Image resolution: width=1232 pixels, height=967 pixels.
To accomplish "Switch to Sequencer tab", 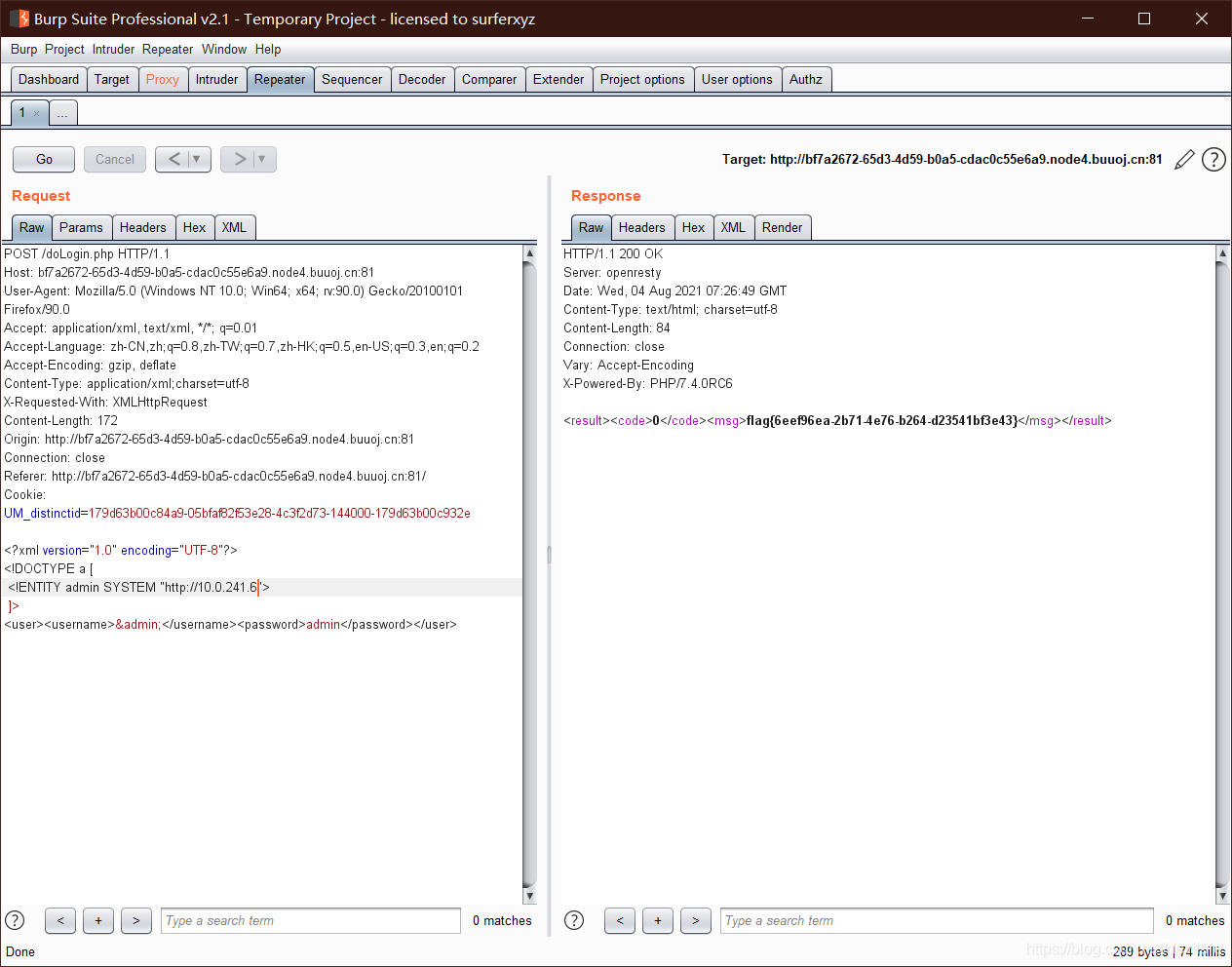I will (x=352, y=80).
